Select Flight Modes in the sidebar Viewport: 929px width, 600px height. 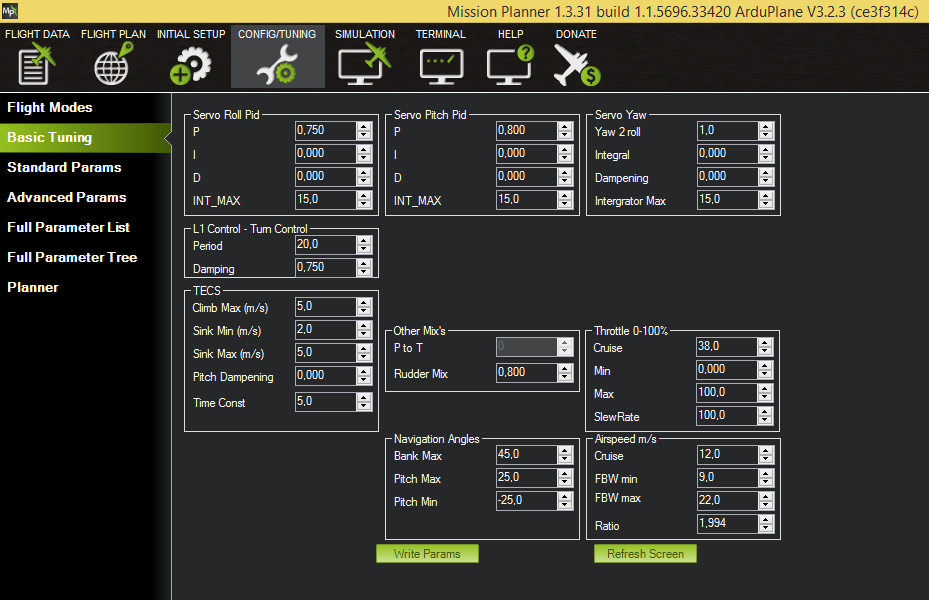click(x=50, y=107)
